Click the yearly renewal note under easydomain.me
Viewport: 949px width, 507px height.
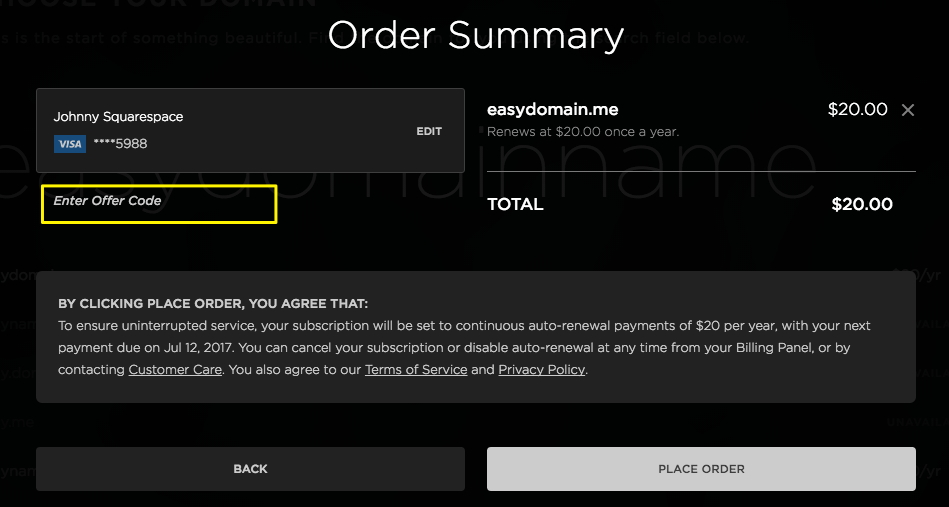583,132
